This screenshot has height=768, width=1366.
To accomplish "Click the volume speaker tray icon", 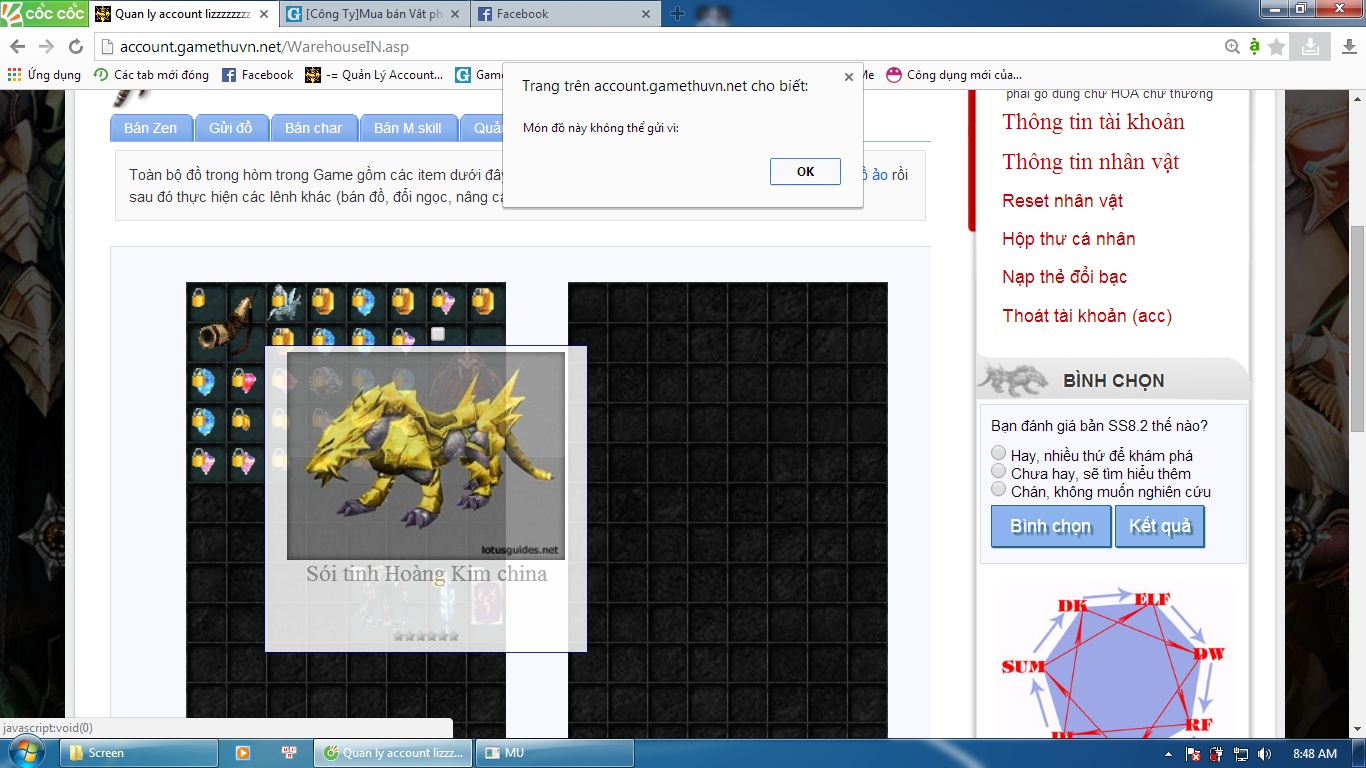I will click(1264, 754).
